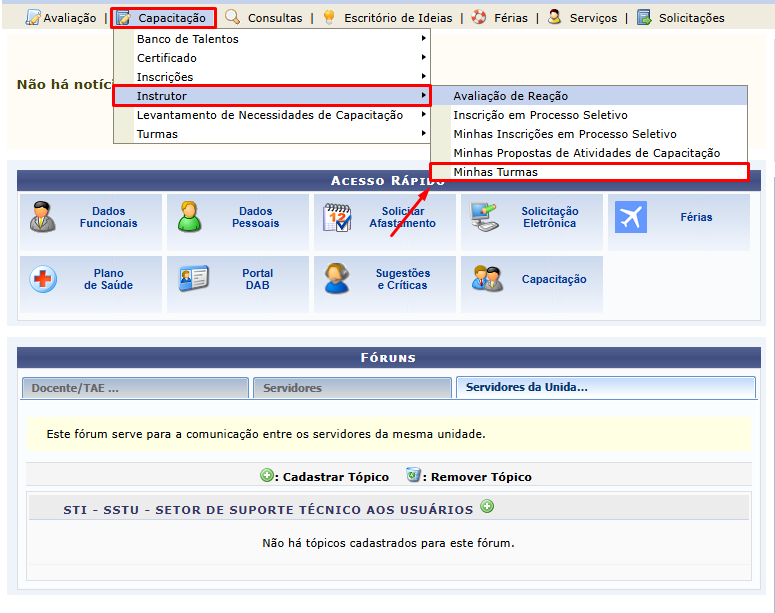Screen dimensions: 775x613
Task: Click the Férias airplane icon
Action: (631, 217)
